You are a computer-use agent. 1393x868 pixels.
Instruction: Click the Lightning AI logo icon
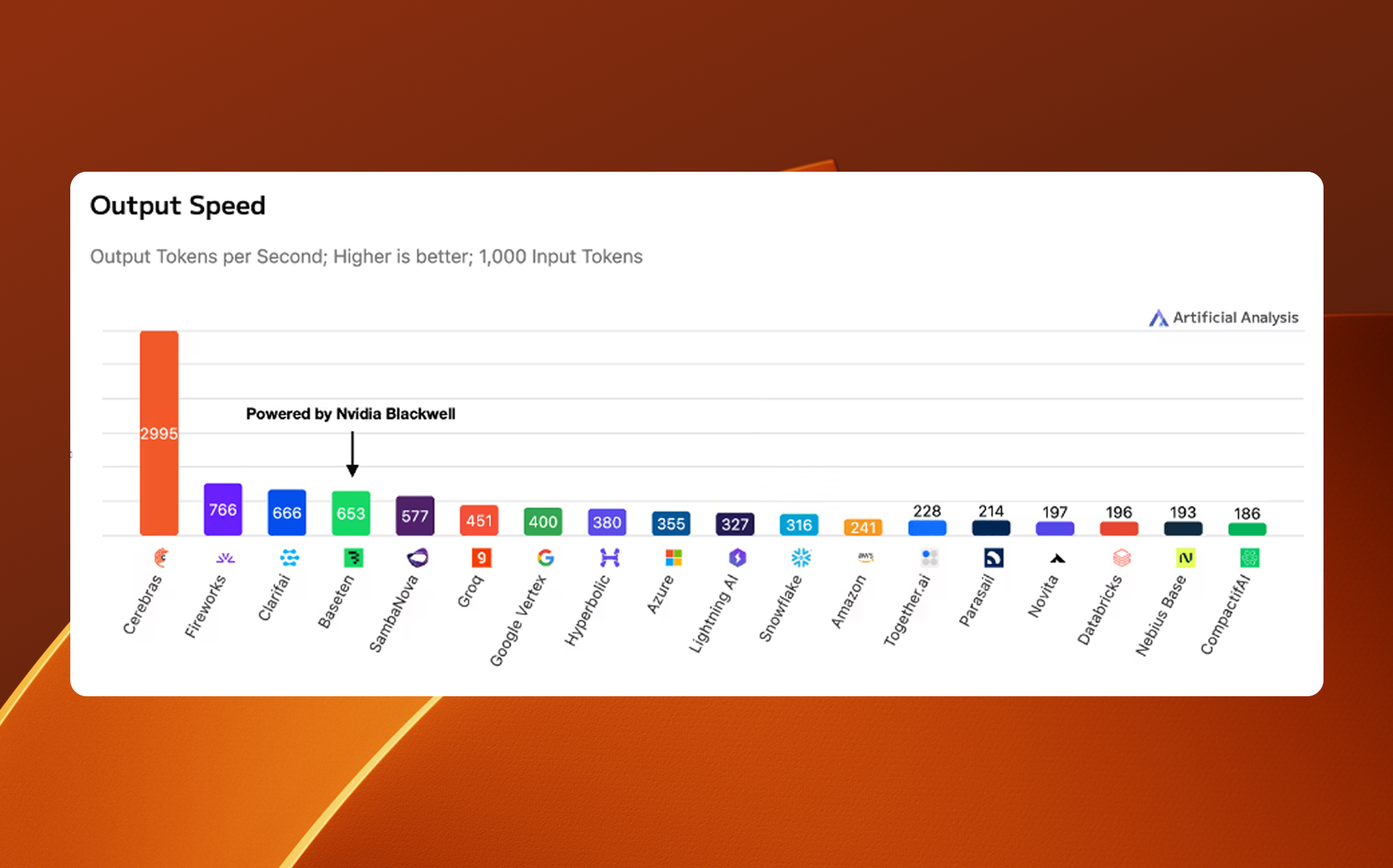point(738,557)
